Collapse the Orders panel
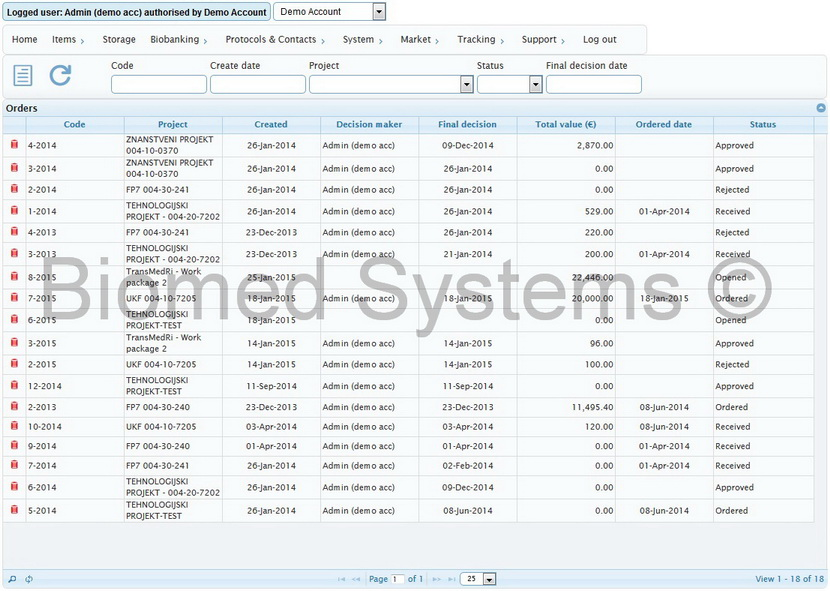Image resolution: width=830 pixels, height=591 pixels. (x=820, y=107)
